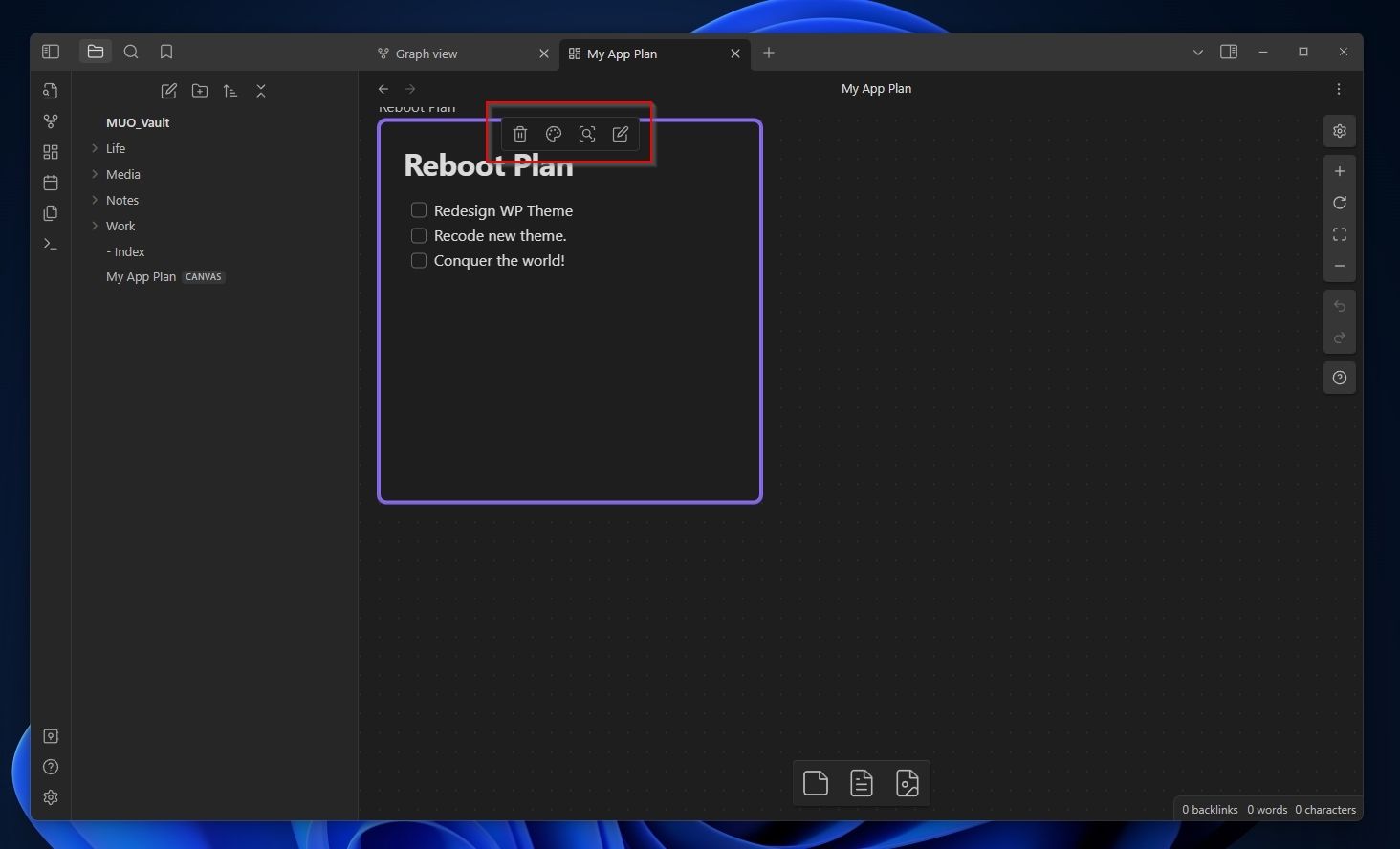
Task: Open today's daily note via calendar icon
Action: [50, 182]
